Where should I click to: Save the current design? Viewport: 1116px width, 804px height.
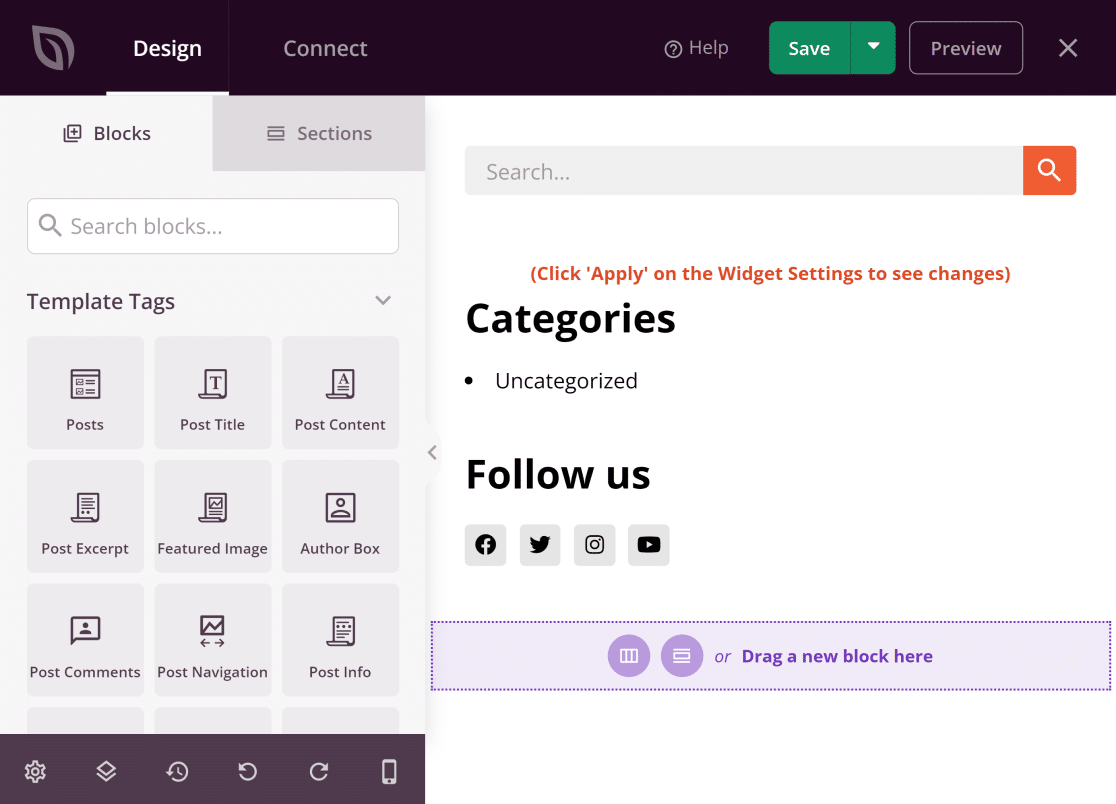[809, 47]
